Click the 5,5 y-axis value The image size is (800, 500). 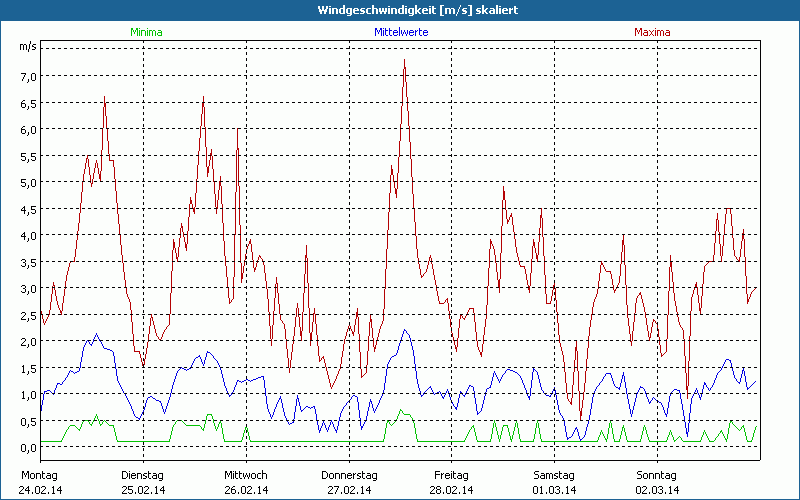click(28, 156)
